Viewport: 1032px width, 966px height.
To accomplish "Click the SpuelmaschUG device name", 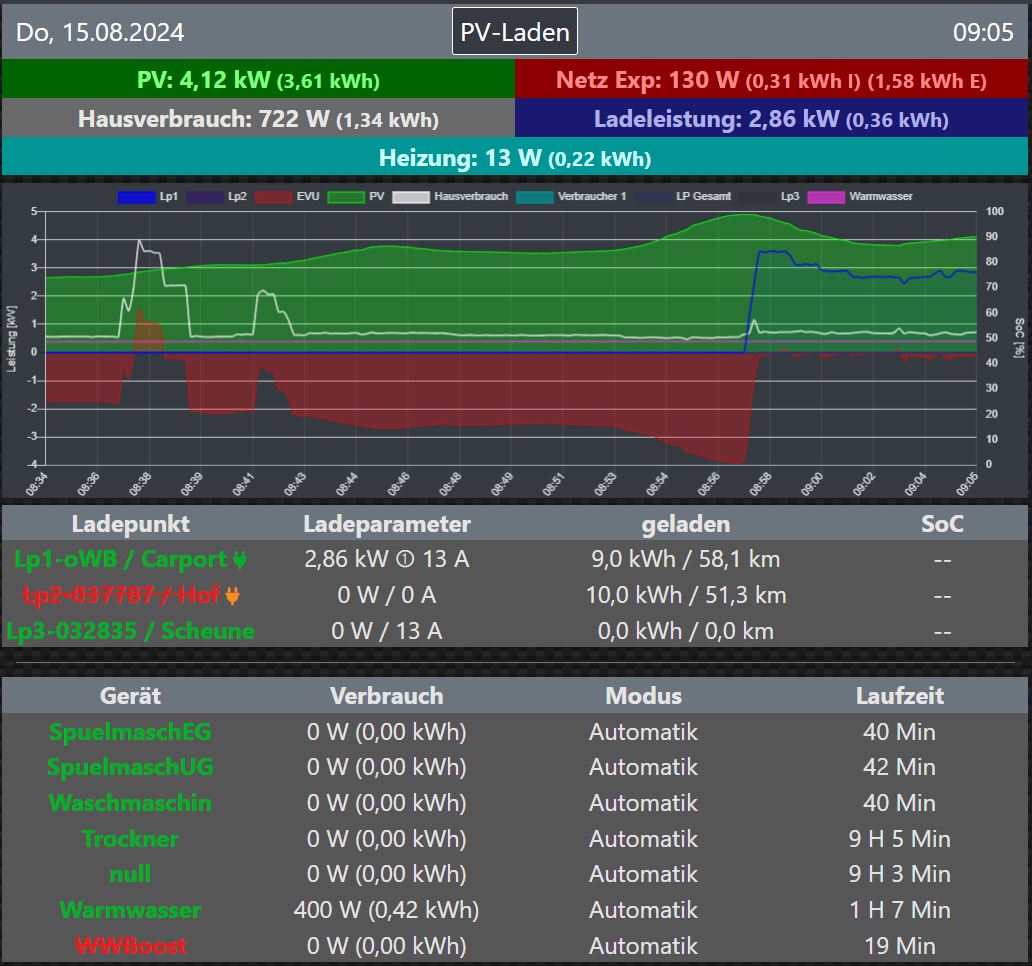I will tap(130, 767).
